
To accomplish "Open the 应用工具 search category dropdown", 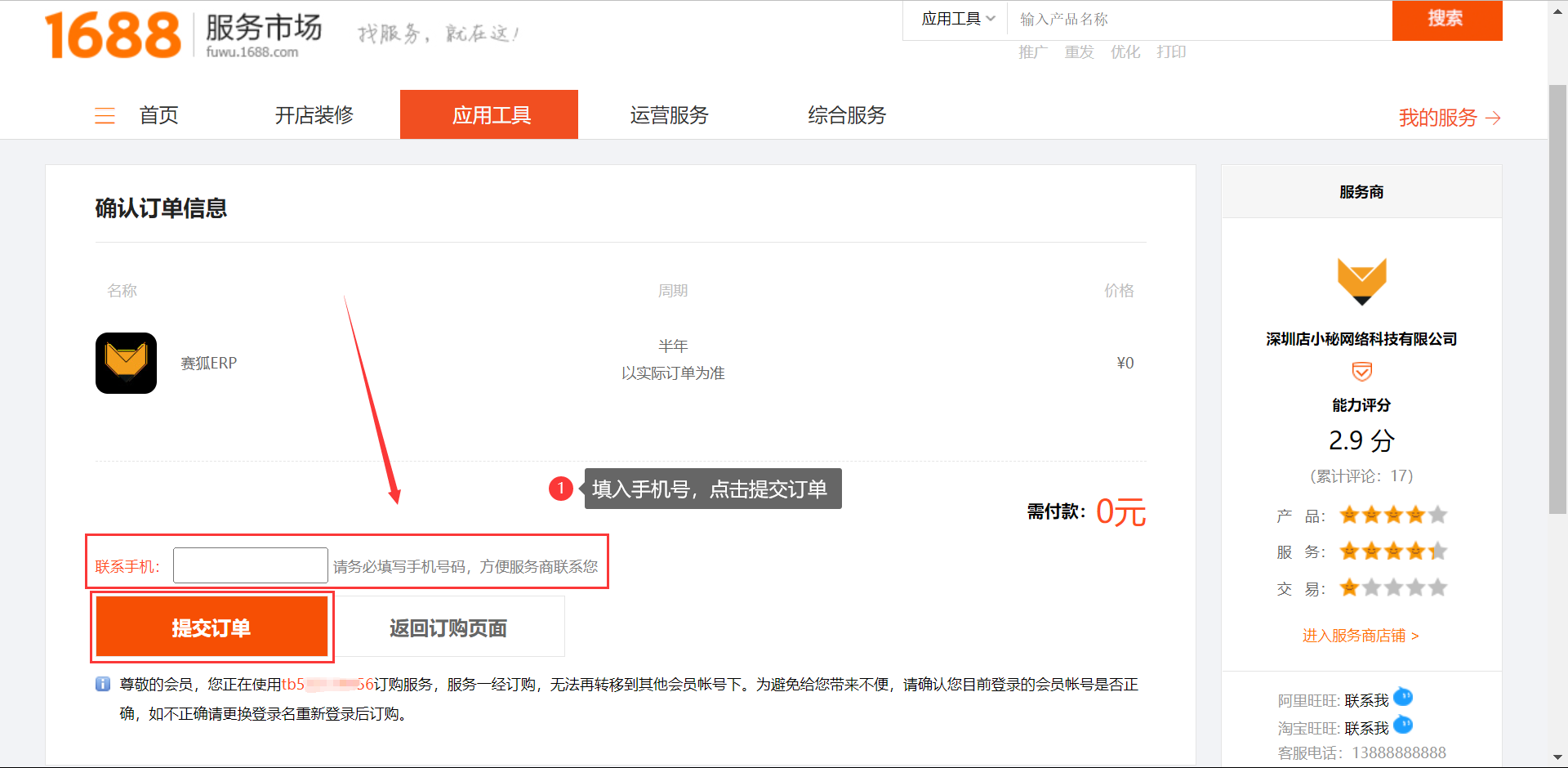I will [958, 19].
